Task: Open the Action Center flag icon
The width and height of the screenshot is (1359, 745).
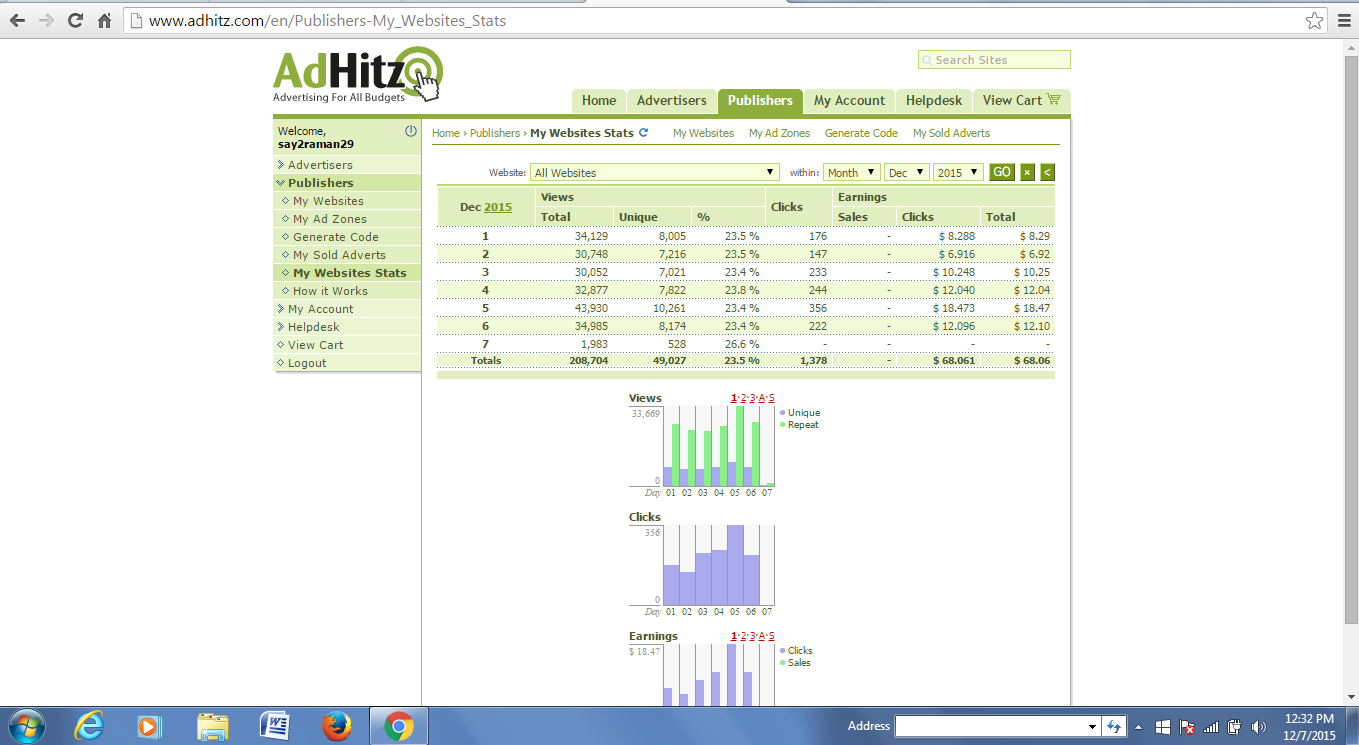Action: click(x=1187, y=727)
